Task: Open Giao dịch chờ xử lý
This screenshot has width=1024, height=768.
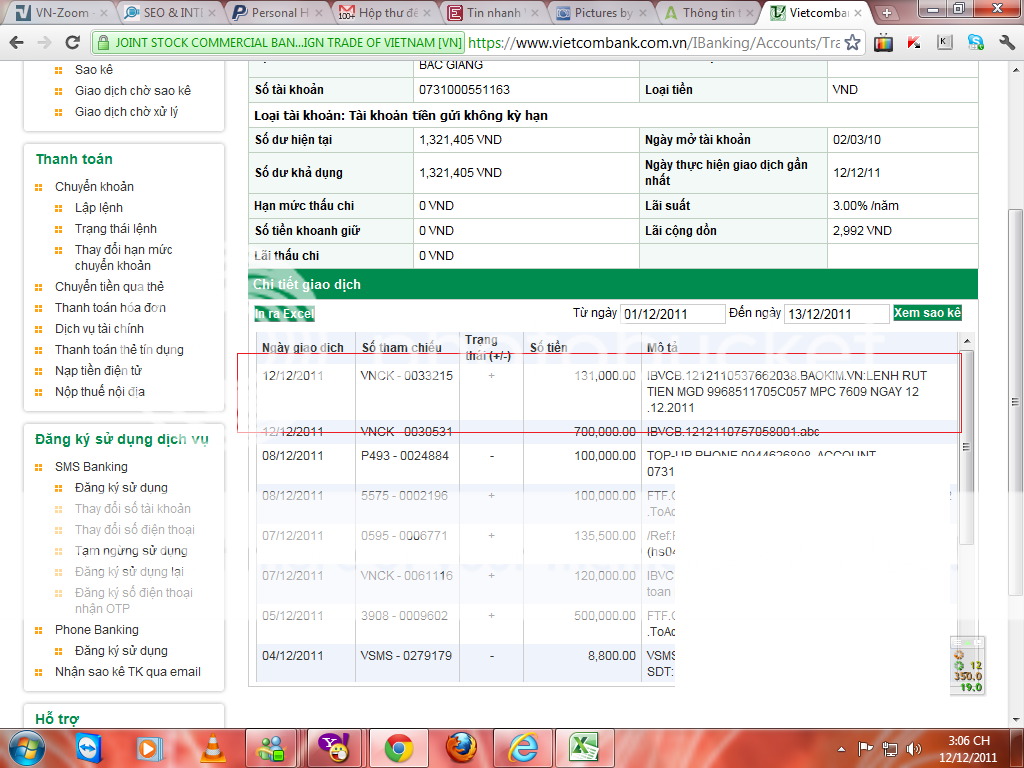Action: coord(127,112)
